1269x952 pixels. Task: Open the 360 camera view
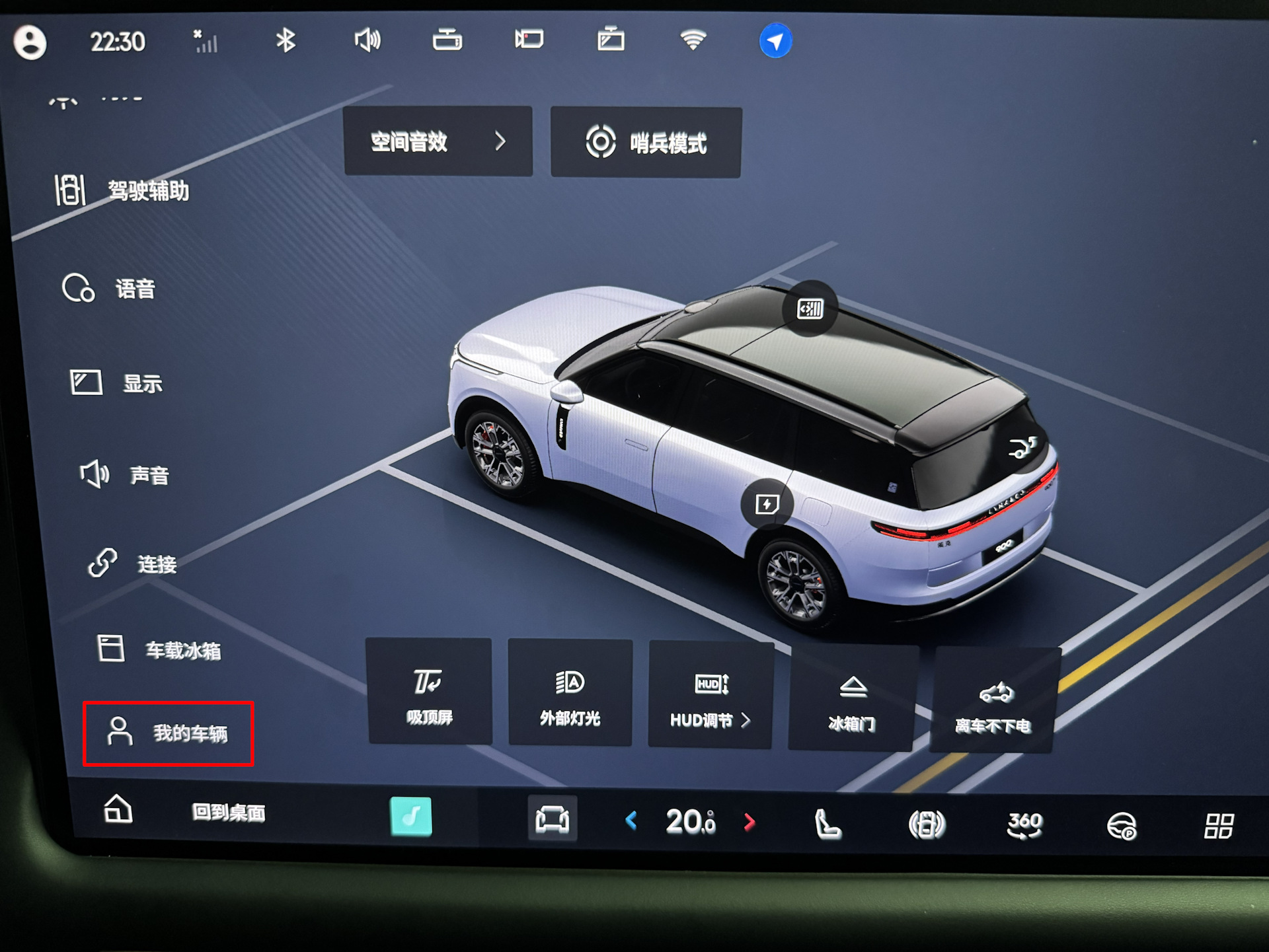tap(1024, 825)
